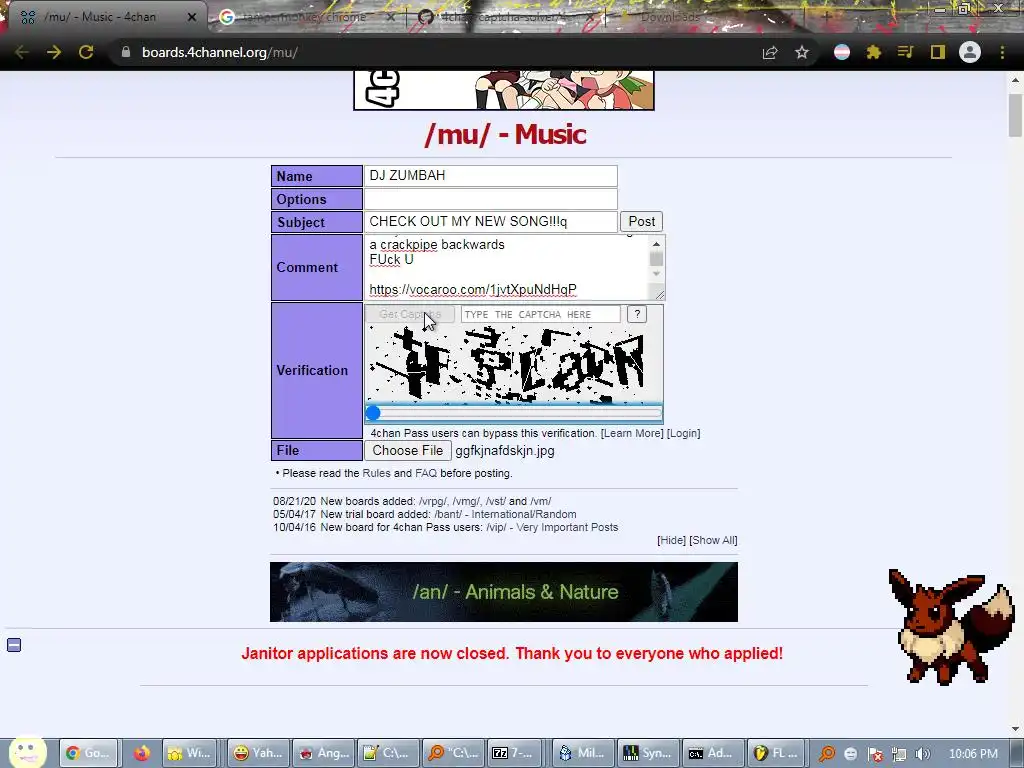1024x768 pixels.
Task: Open the network tray icon
Action: [899, 754]
